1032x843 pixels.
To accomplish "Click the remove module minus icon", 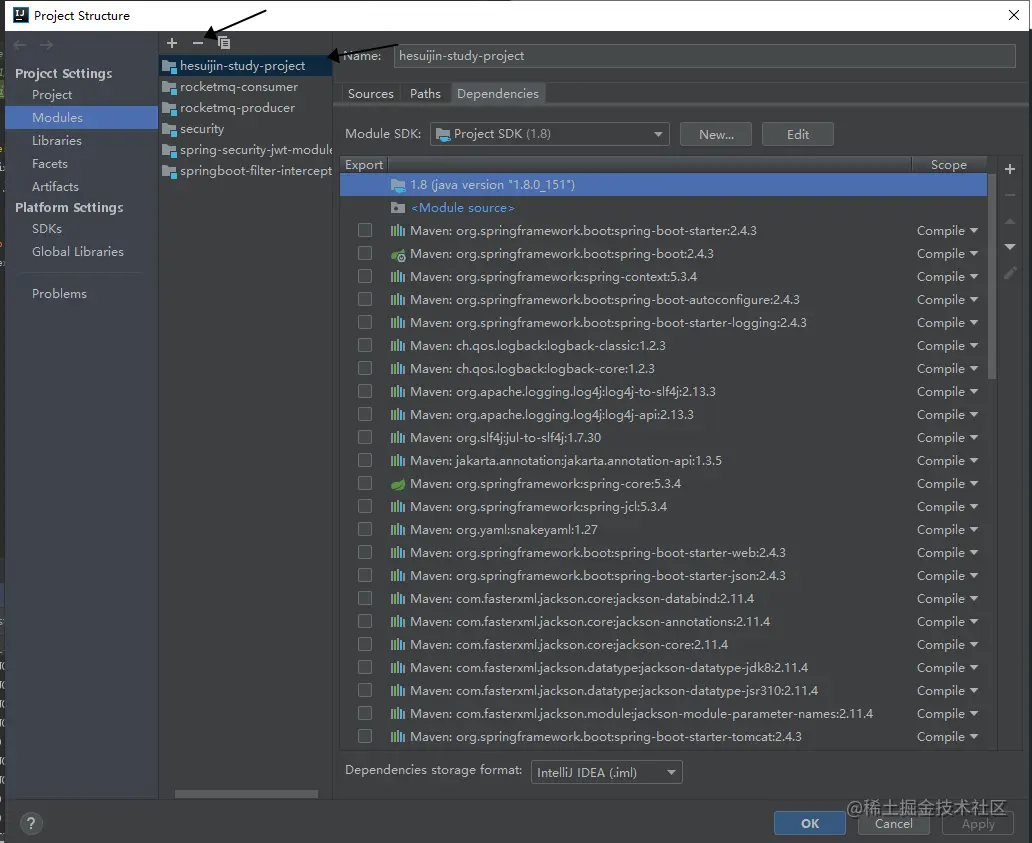I will click(198, 43).
